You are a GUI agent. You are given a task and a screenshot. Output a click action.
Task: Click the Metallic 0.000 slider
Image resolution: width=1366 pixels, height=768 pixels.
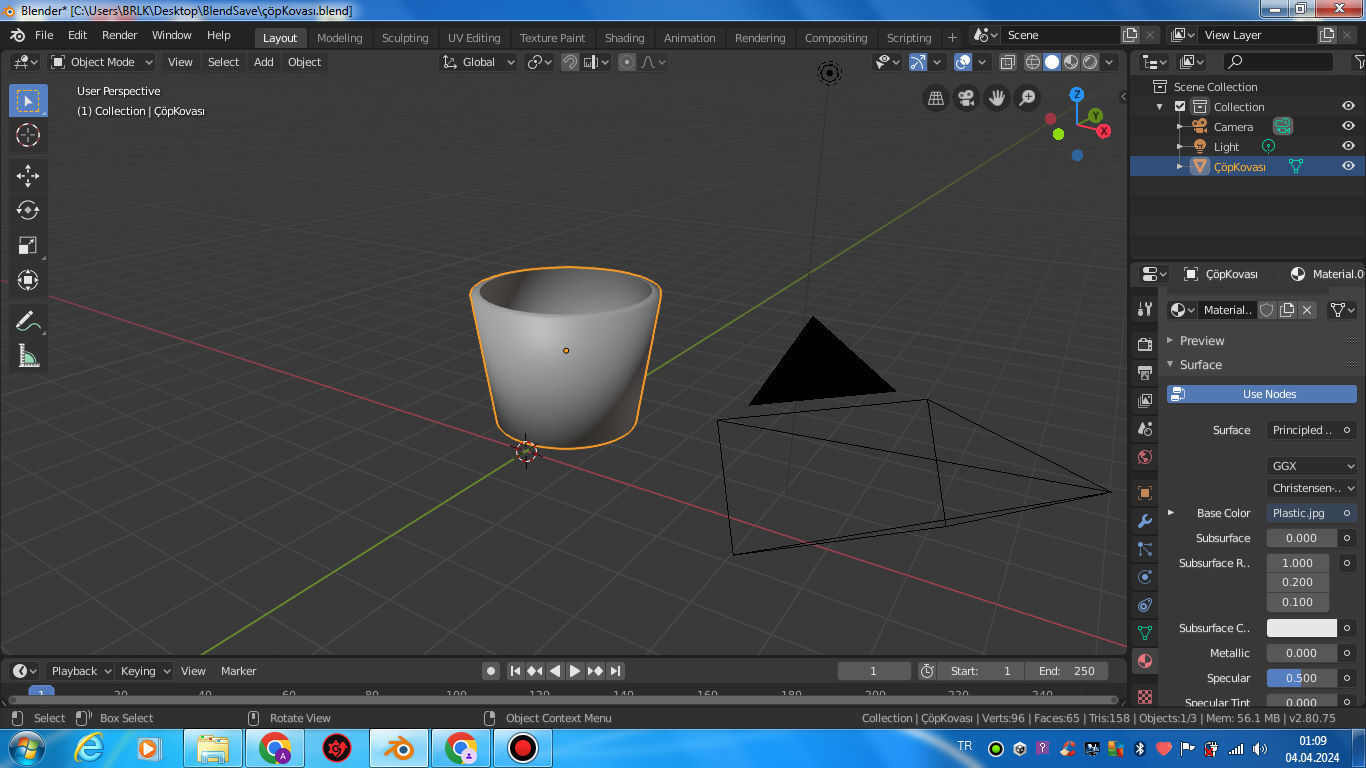coord(1302,653)
